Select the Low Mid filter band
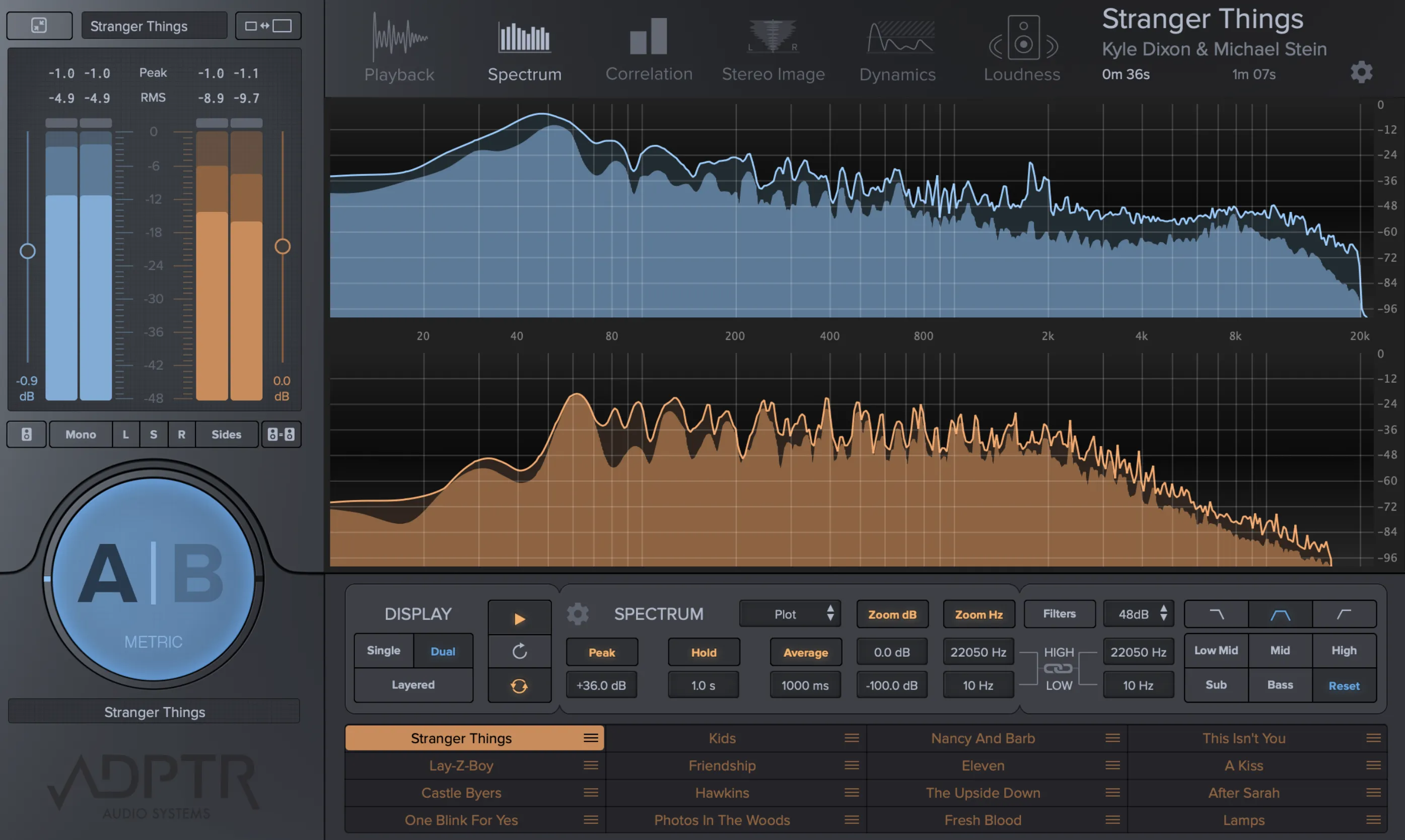 tap(1216, 651)
